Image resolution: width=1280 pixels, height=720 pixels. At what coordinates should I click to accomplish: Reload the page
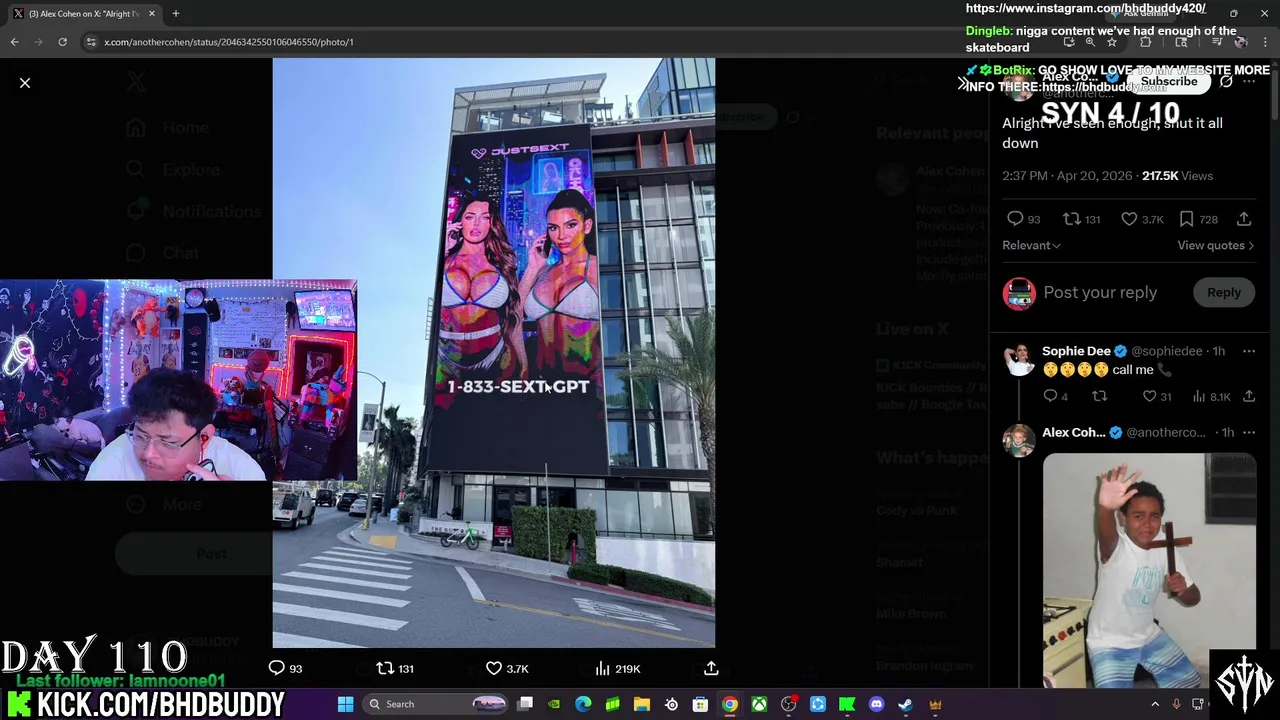coord(62,42)
